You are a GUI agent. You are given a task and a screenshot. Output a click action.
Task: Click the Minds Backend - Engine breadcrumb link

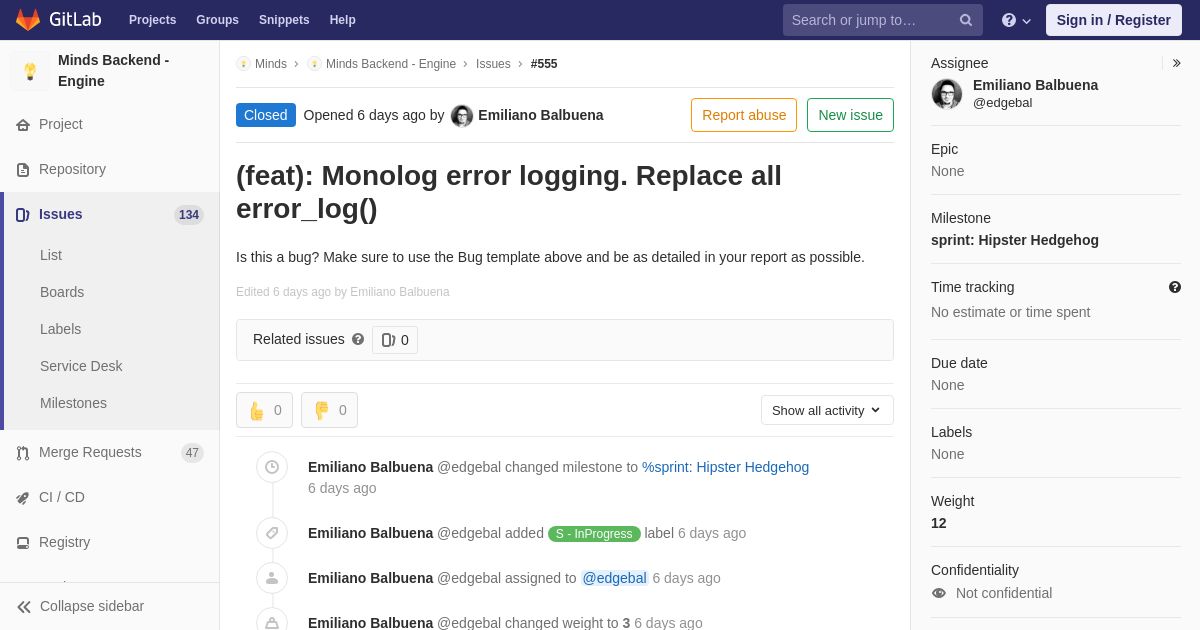tap(391, 64)
